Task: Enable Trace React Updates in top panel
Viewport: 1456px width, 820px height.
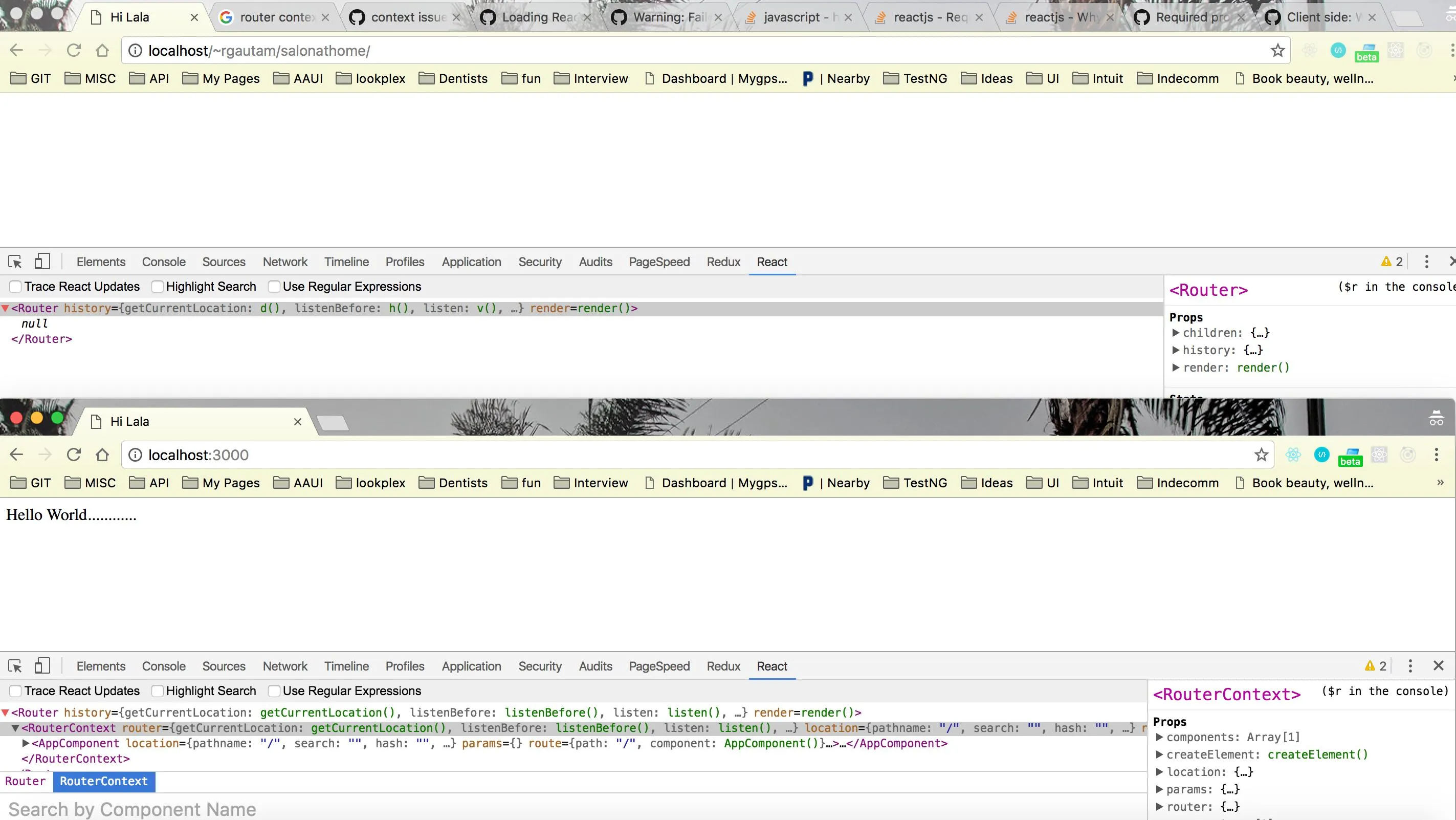Action: pyautogui.click(x=16, y=287)
